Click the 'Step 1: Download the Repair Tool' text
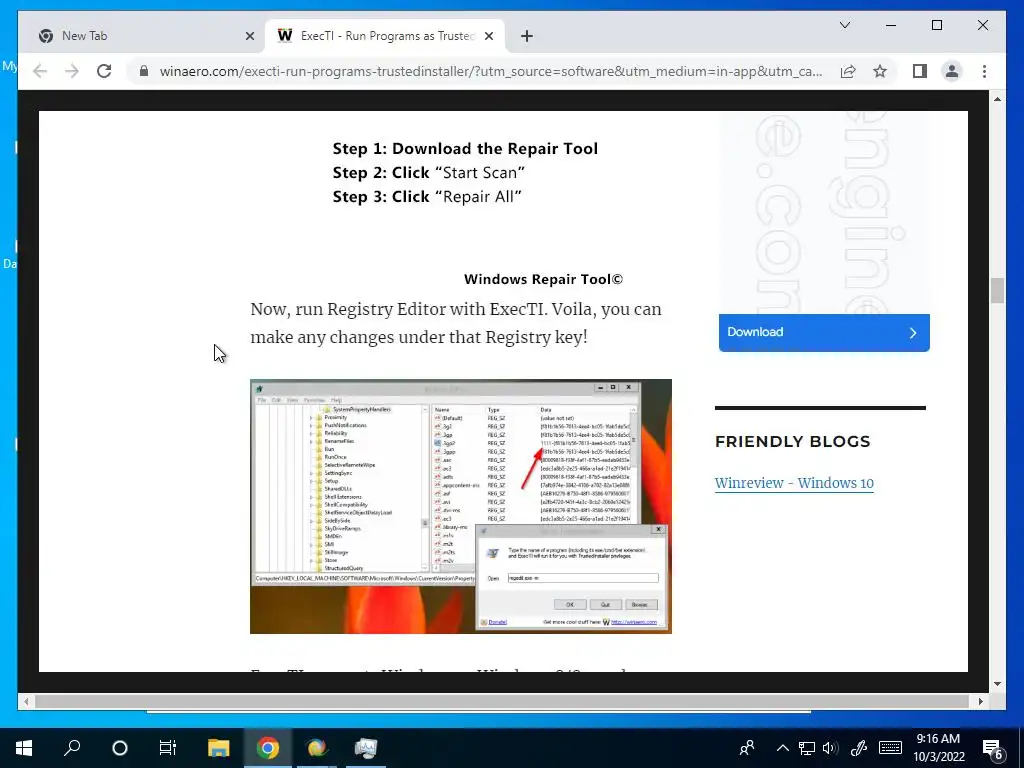The image size is (1024, 768). click(x=465, y=149)
